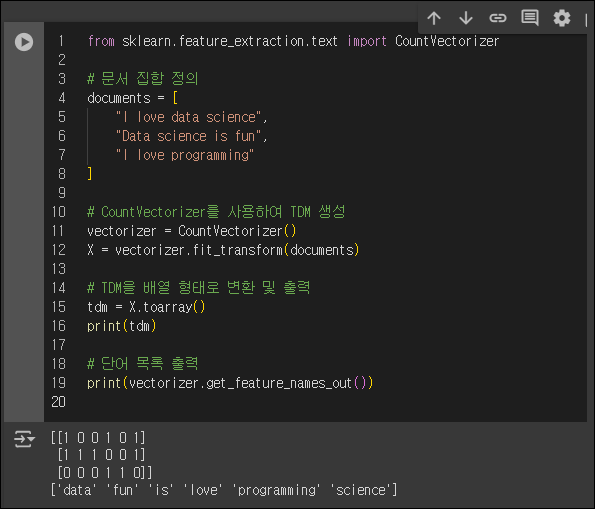The width and height of the screenshot is (595, 509).
Task: Run the code cell
Action: 24,42
